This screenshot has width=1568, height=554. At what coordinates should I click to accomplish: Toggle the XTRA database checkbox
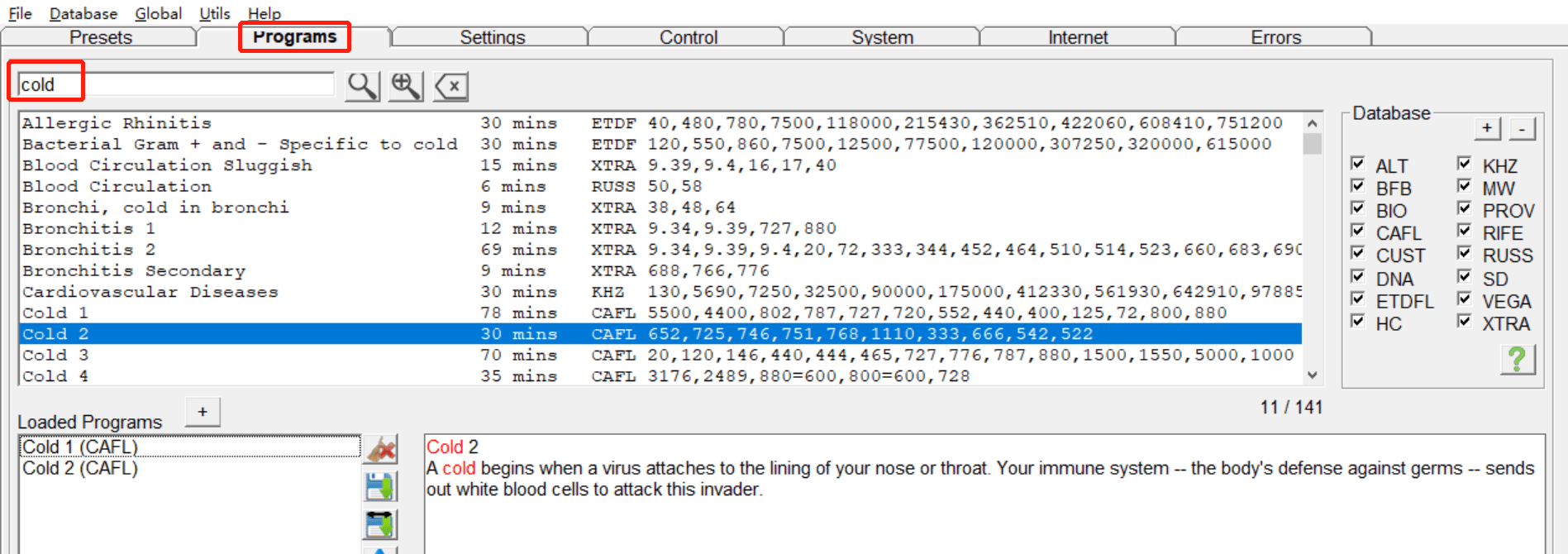[1464, 321]
